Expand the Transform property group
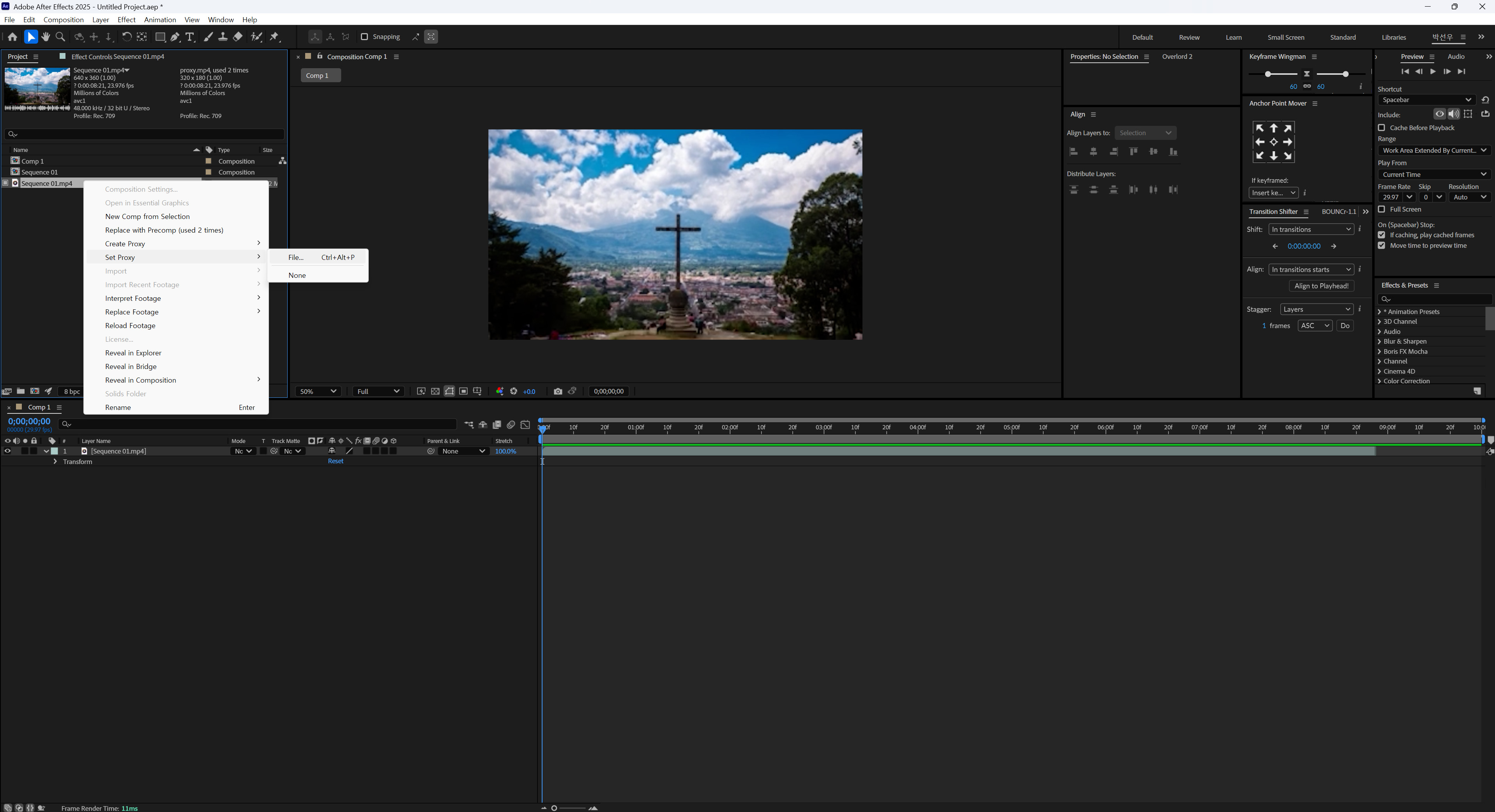This screenshot has height=812, width=1495. coord(55,462)
